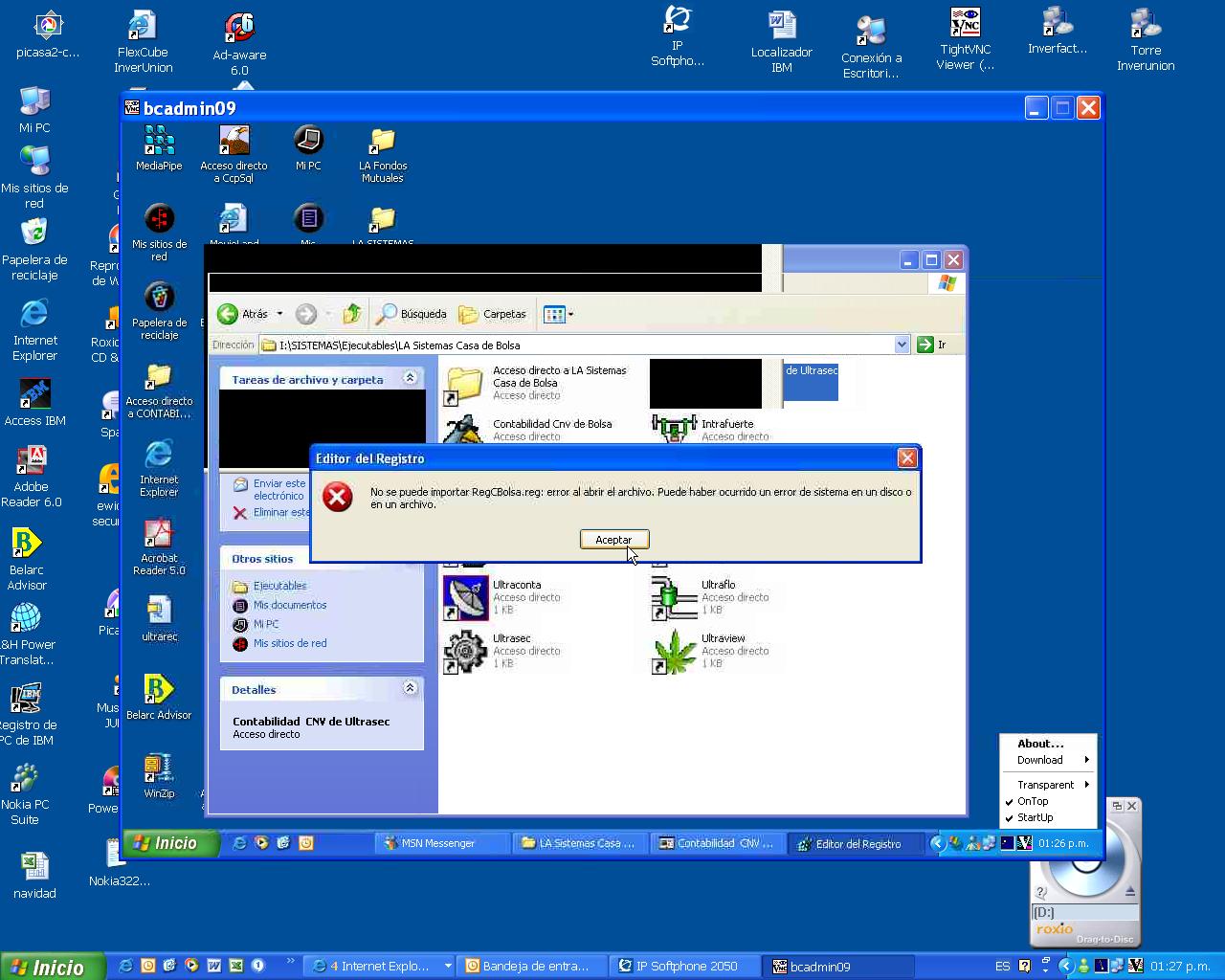Switch to MSN Messenger on remote taskbar
The image size is (1225, 980).
(x=441, y=843)
